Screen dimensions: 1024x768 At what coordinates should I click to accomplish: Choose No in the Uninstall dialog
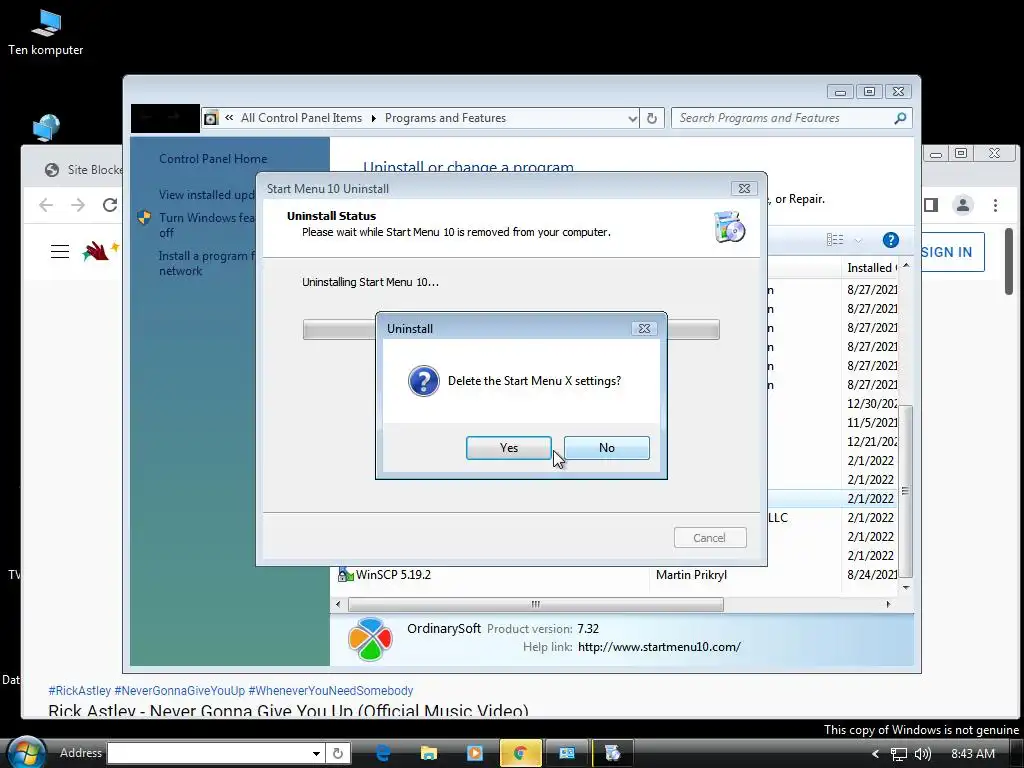tap(606, 448)
